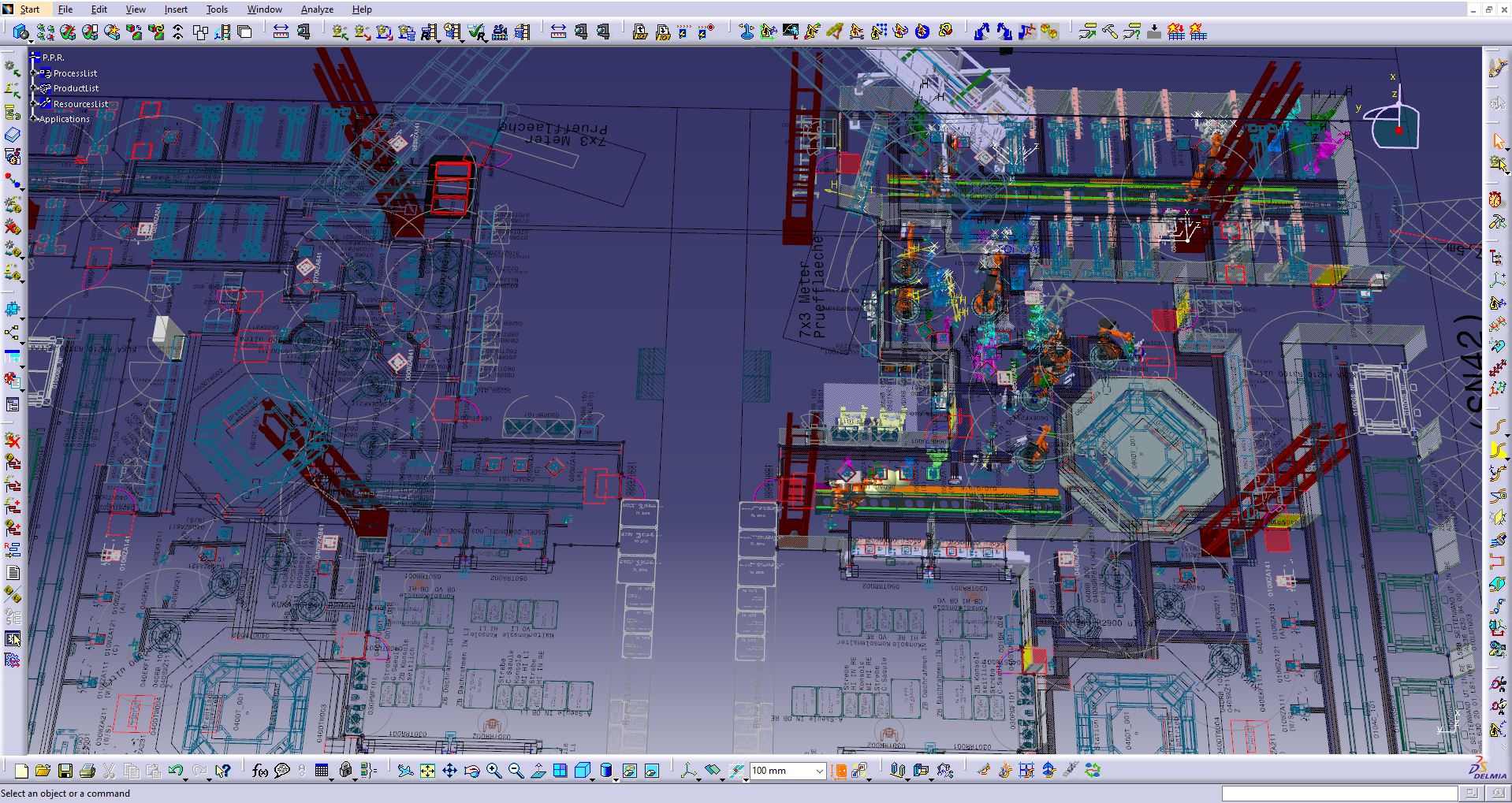Select the ProcessList label in tree
Screen dimensions: 1512x803
[76, 73]
